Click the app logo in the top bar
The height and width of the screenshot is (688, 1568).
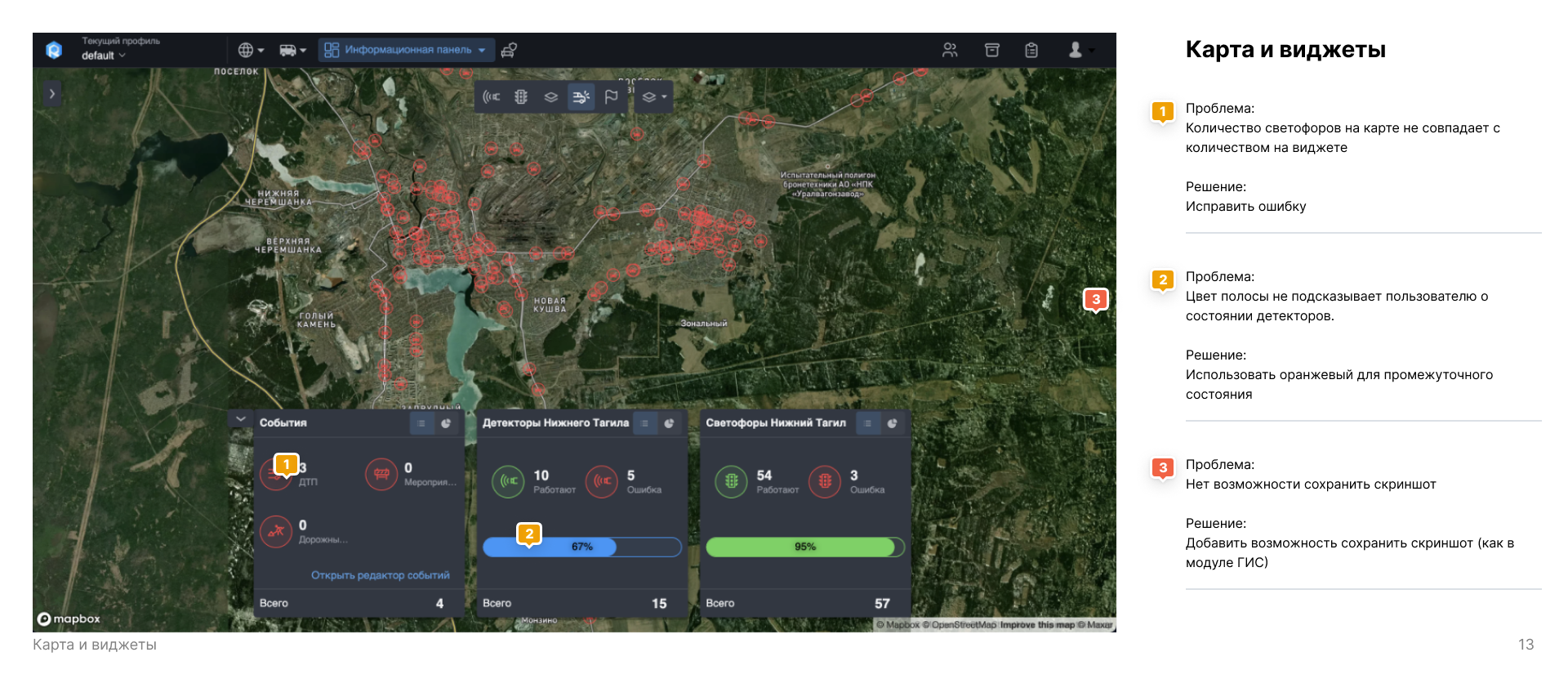54,50
